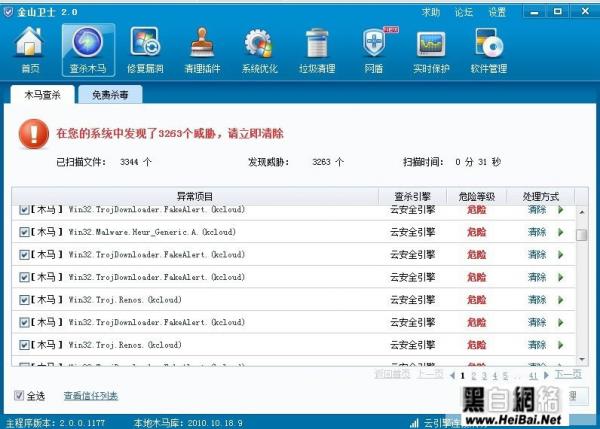Sort by the 异常项目 column header

(x=195, y=197)
